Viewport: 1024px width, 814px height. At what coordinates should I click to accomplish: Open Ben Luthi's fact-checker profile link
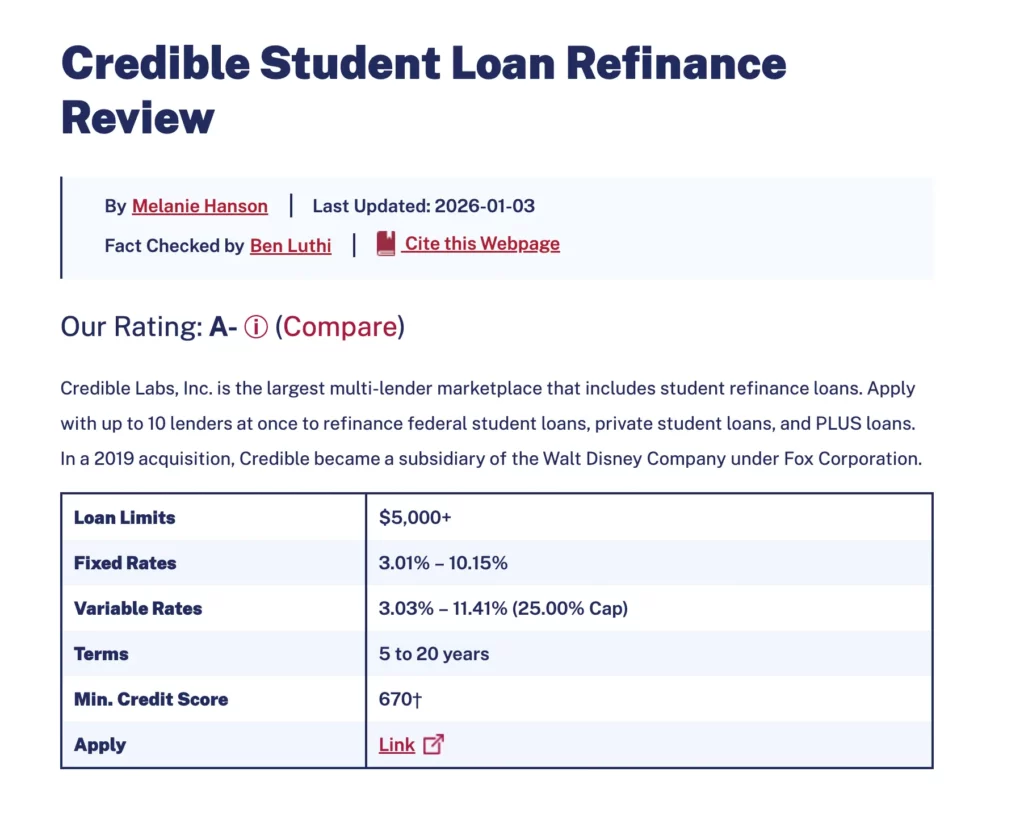point(290,245)
